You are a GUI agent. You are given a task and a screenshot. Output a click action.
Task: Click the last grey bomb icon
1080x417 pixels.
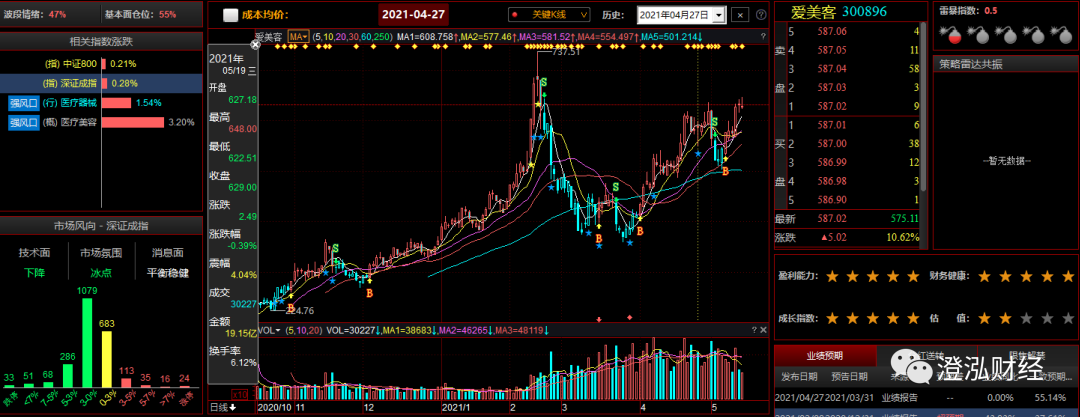tap(1059, 33)
